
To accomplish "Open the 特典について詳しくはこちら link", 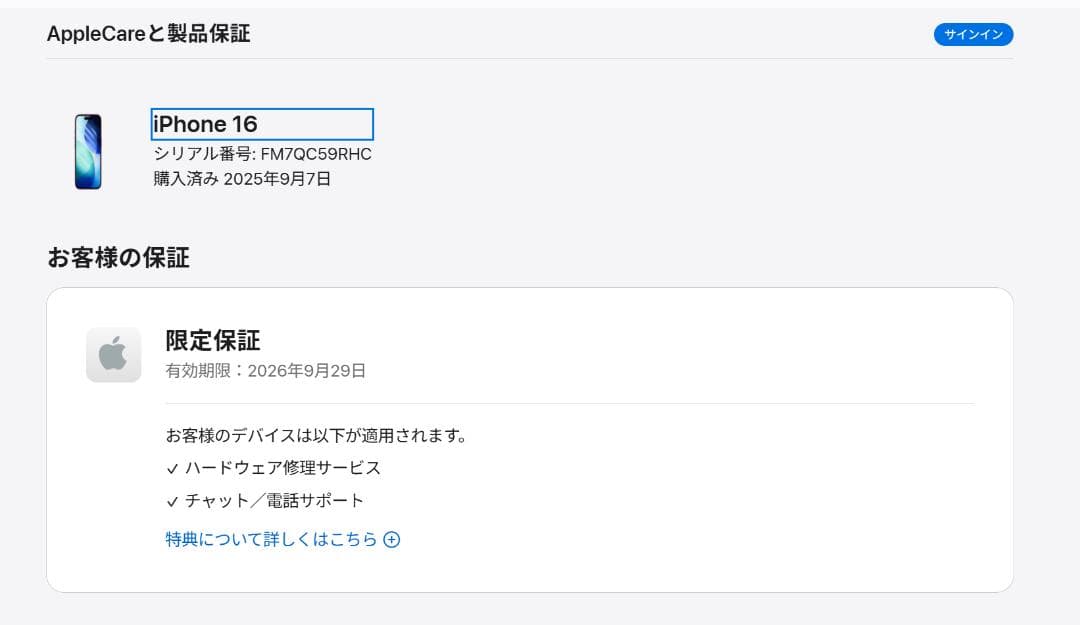I will (272, 539).
